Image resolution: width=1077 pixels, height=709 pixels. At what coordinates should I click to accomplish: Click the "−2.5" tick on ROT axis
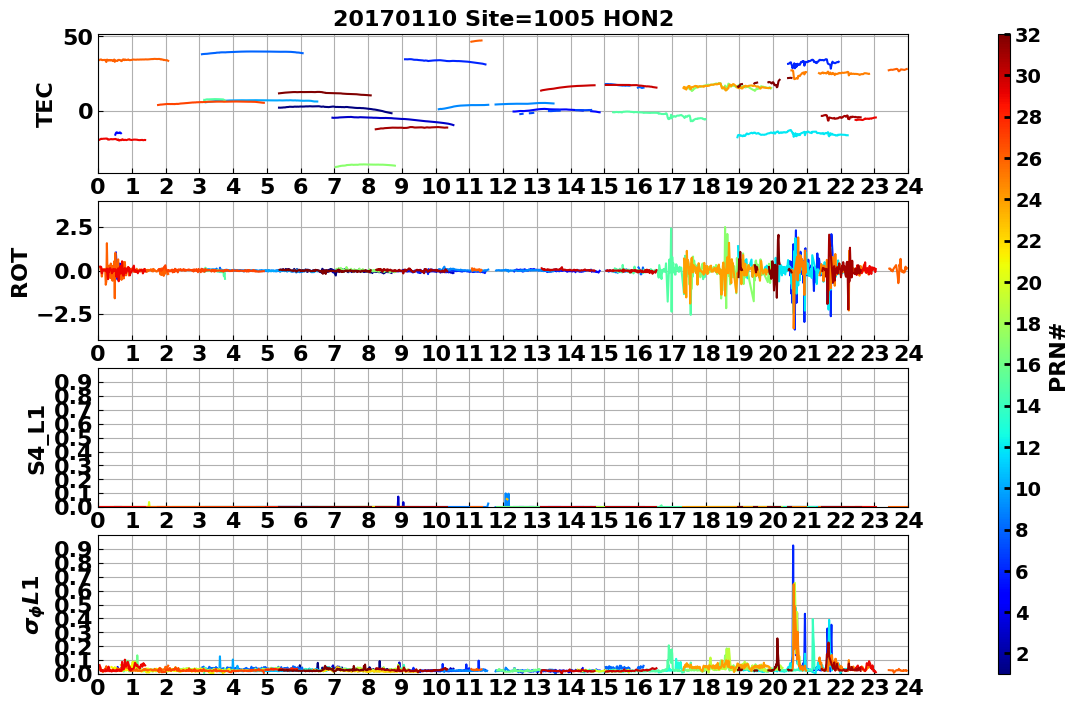click(66, 315)
